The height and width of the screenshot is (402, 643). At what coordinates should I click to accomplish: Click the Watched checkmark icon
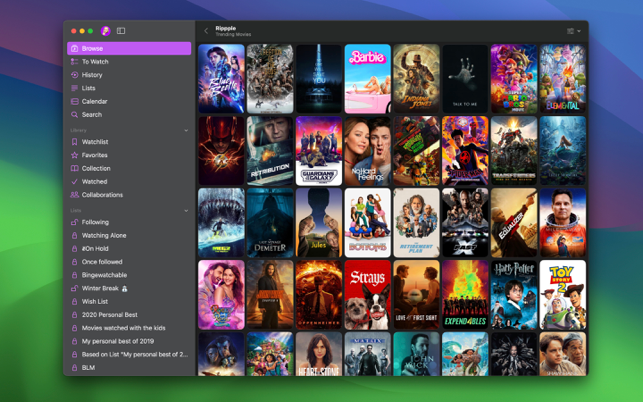(74, 181)
